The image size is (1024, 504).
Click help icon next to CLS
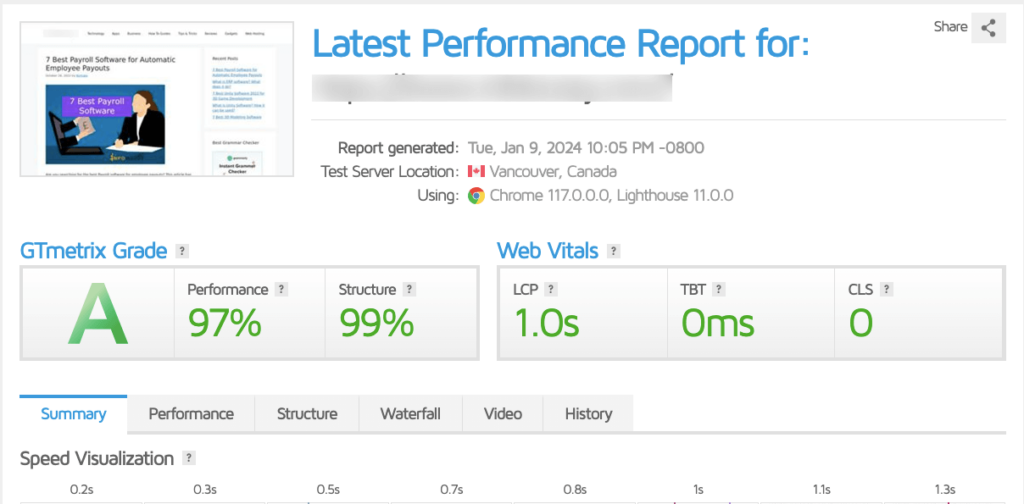click(x=887, y=290)
